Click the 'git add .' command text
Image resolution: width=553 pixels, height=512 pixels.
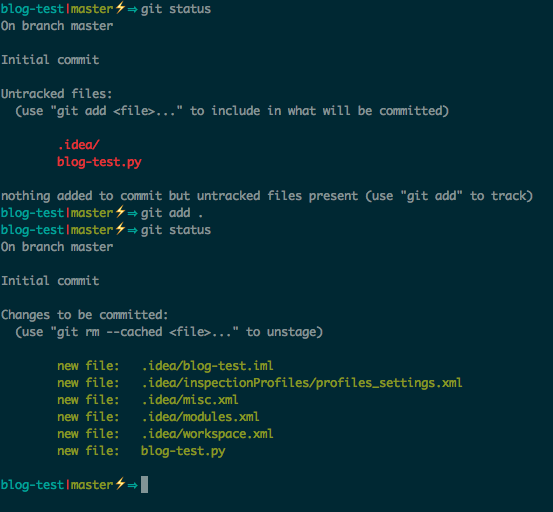[172, 213]
